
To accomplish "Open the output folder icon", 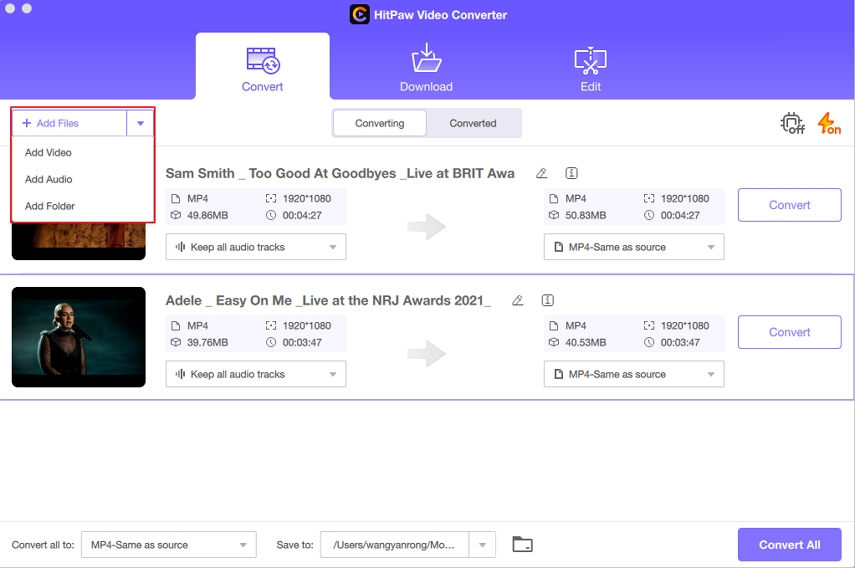I will [x=522, y=544].
